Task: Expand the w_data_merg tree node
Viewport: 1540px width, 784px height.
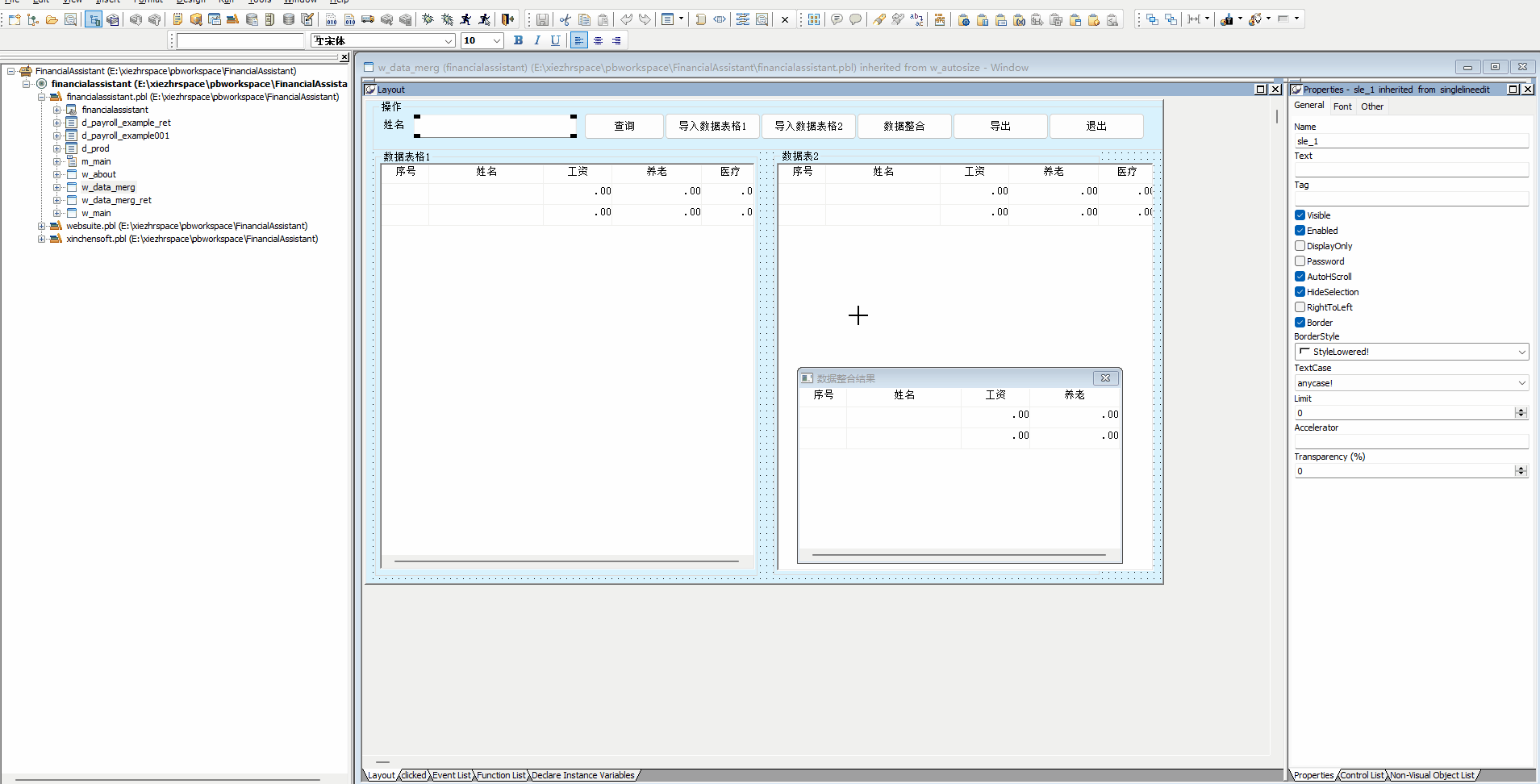Action: pyautogui.click(x=56, y=187)
